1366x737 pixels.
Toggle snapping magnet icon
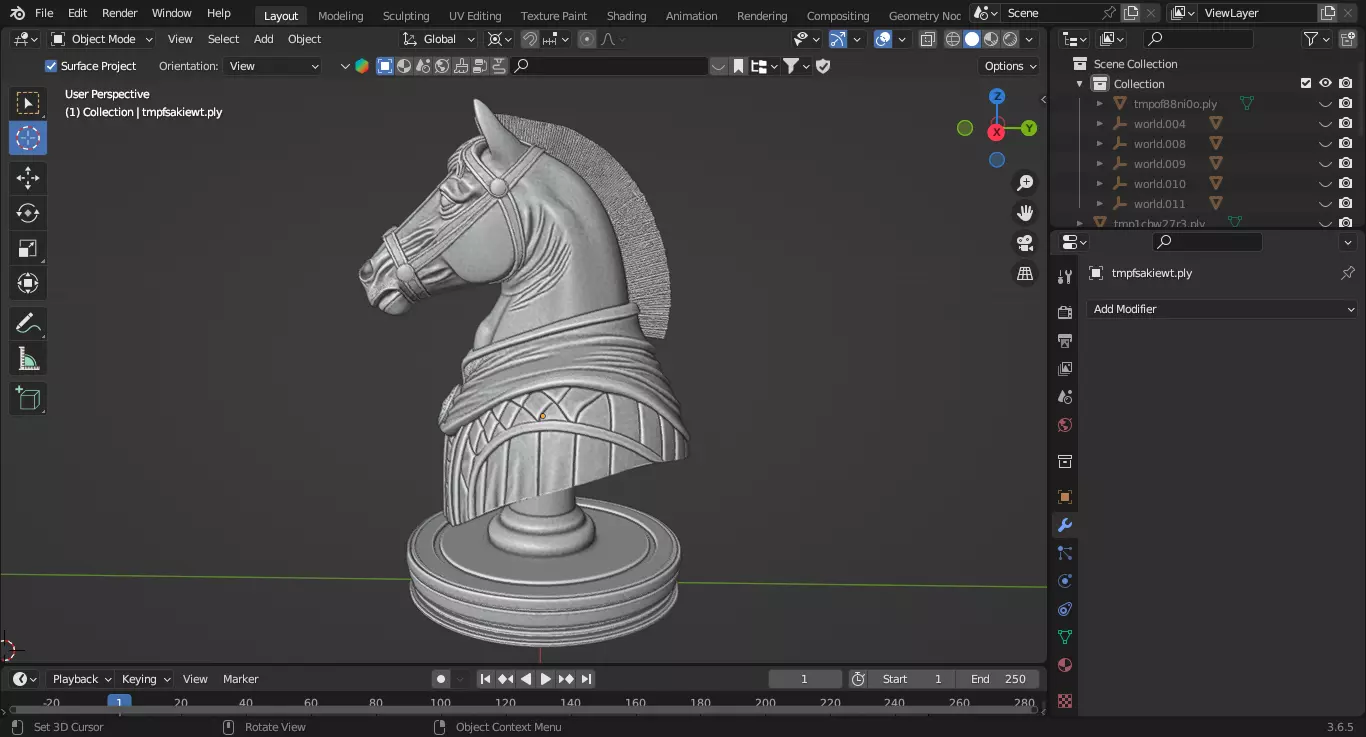530,39
